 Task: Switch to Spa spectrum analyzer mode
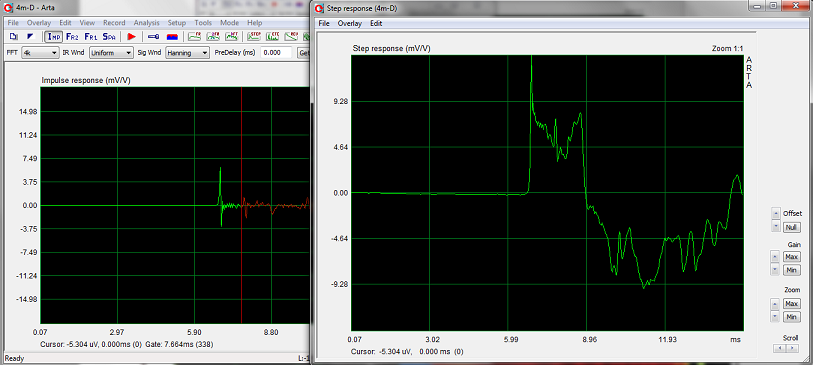(x=109, y=37)
